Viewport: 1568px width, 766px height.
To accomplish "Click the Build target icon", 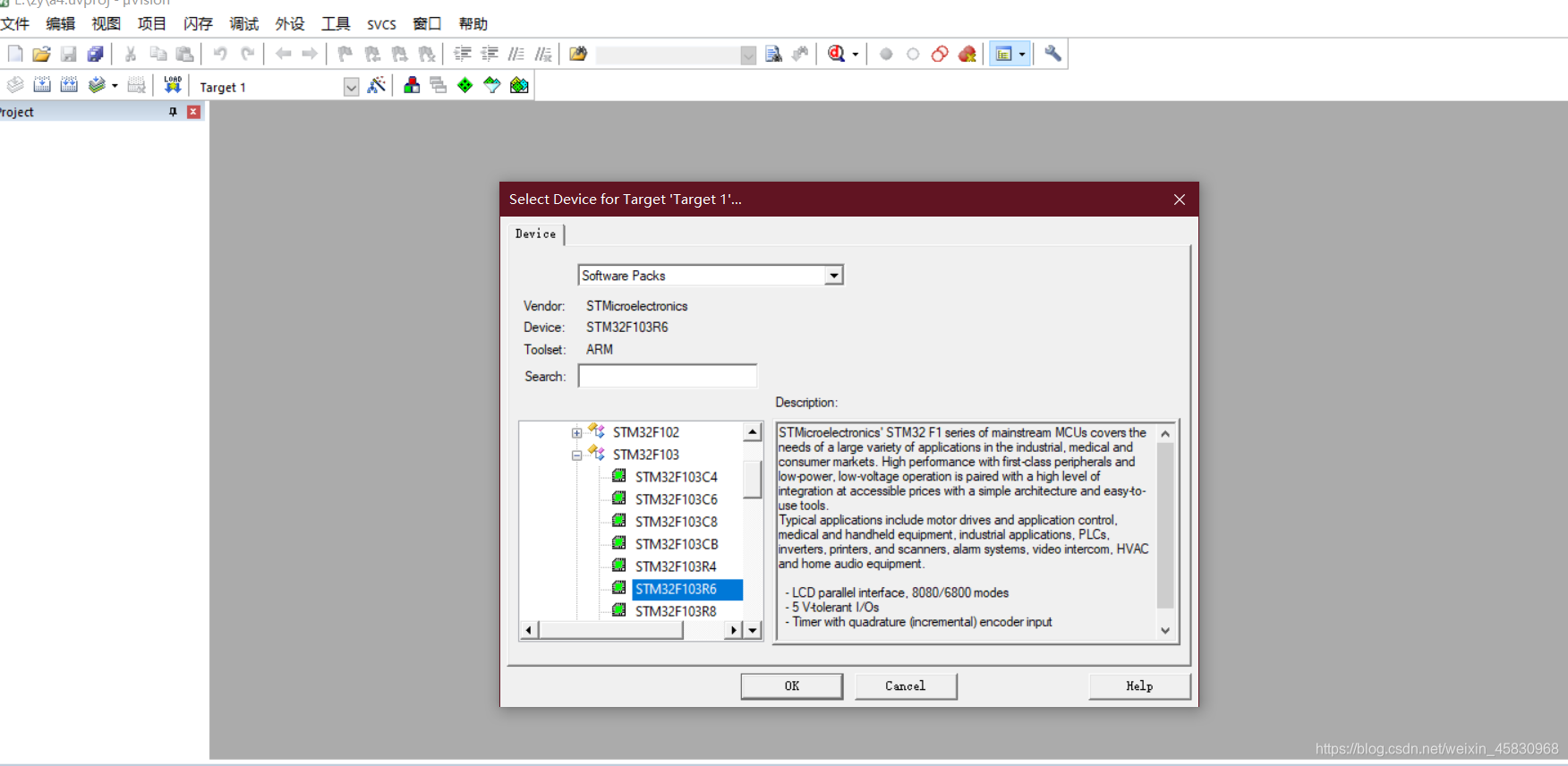I will pyautogui.click(x=42, y=85).
